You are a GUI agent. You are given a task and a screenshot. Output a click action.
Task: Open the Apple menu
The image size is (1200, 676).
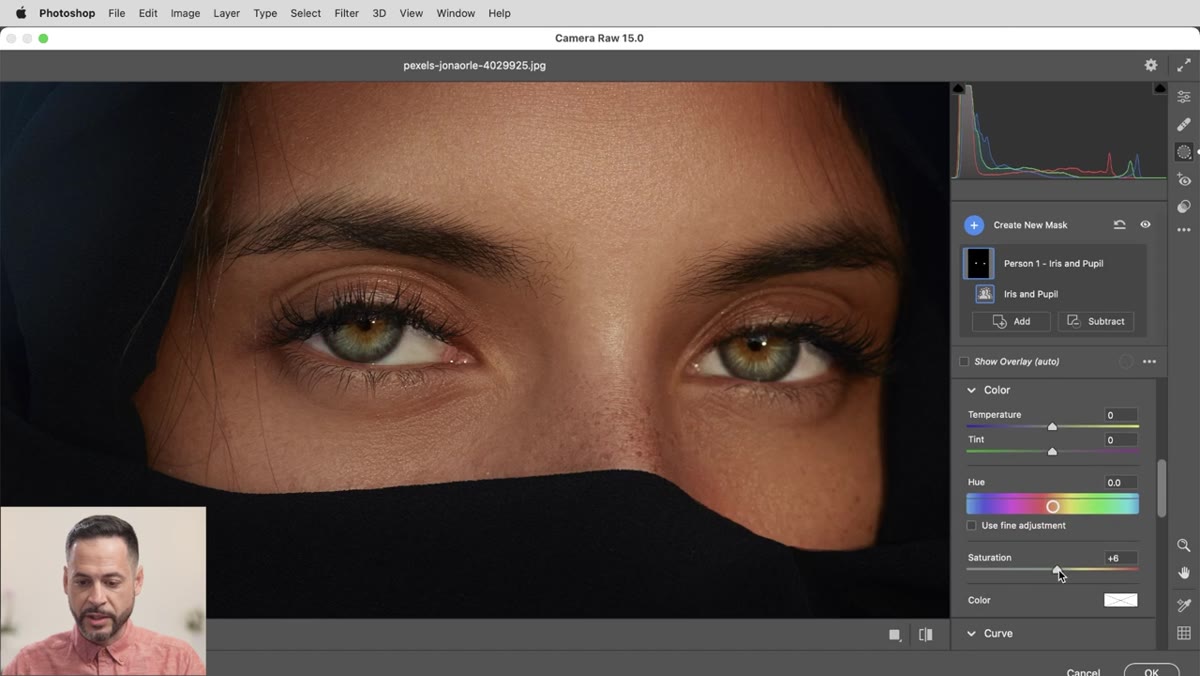pos(20,13)
